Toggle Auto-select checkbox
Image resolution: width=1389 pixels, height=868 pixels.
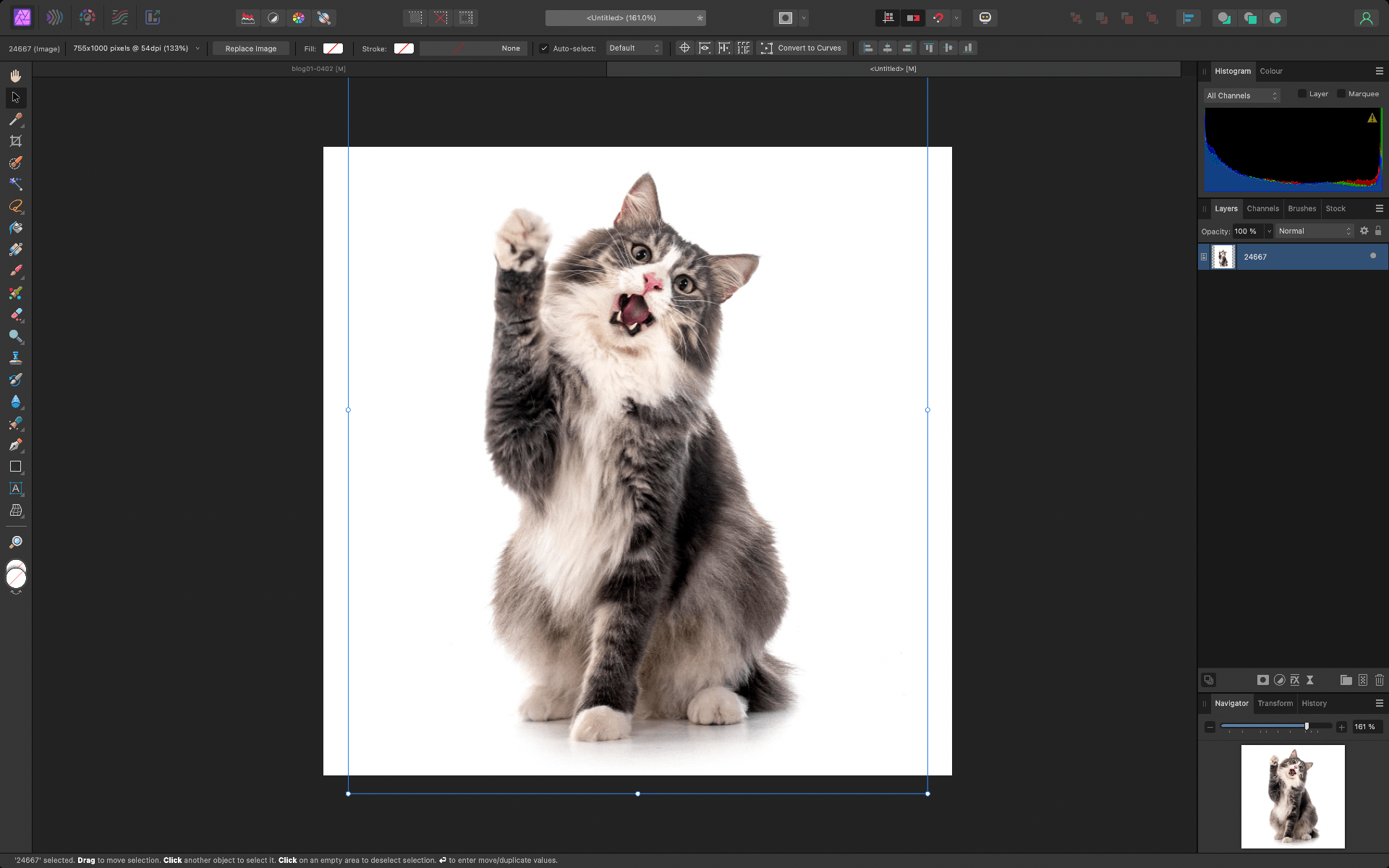tap(544, 47)
